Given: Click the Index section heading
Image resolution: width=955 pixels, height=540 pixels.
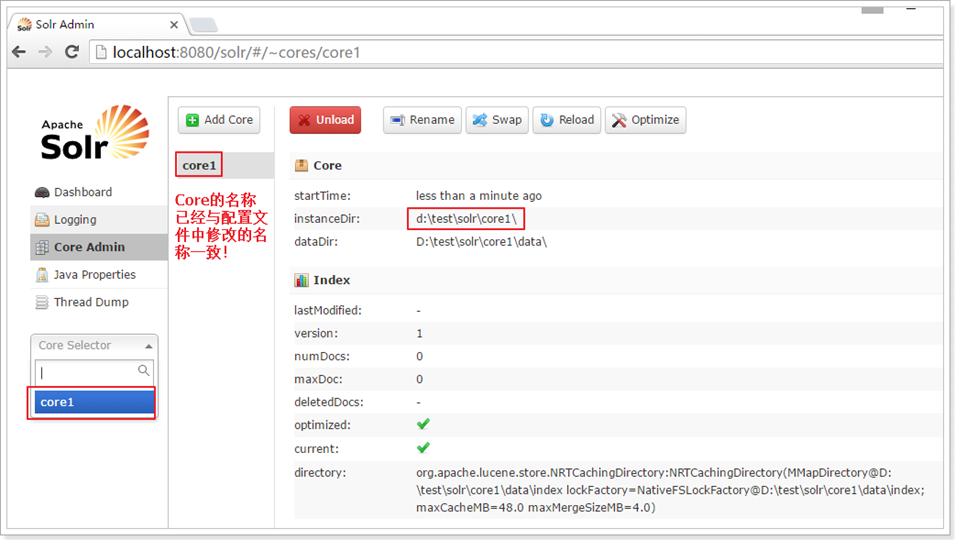Looking at the screenshot, I should point(331,280).
